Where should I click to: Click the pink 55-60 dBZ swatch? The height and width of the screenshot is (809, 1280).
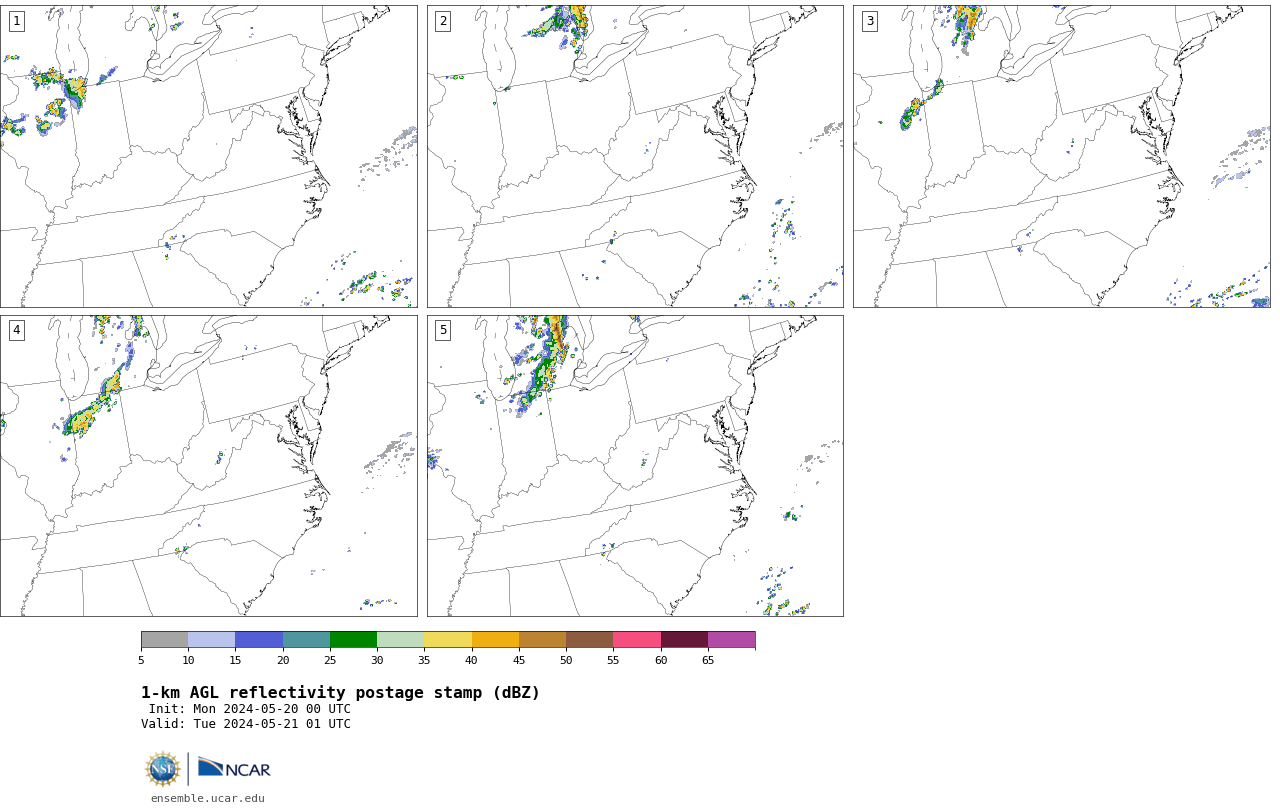click(x=637, y=640)
